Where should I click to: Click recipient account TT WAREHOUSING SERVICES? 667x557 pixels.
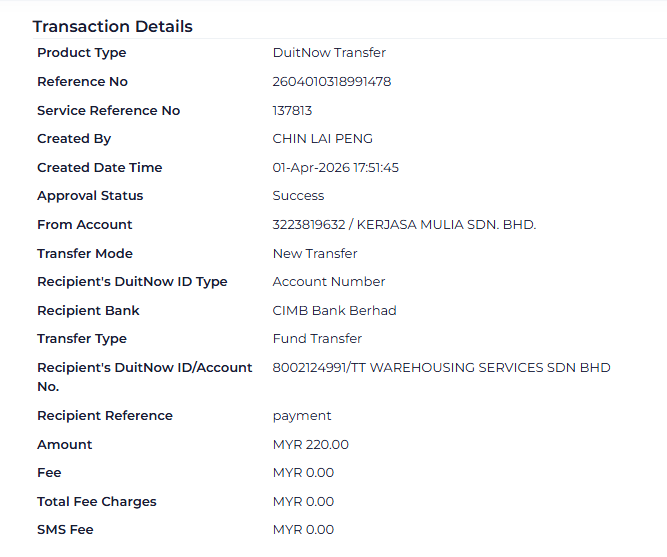pyautogui.click(x=441, y=368)
